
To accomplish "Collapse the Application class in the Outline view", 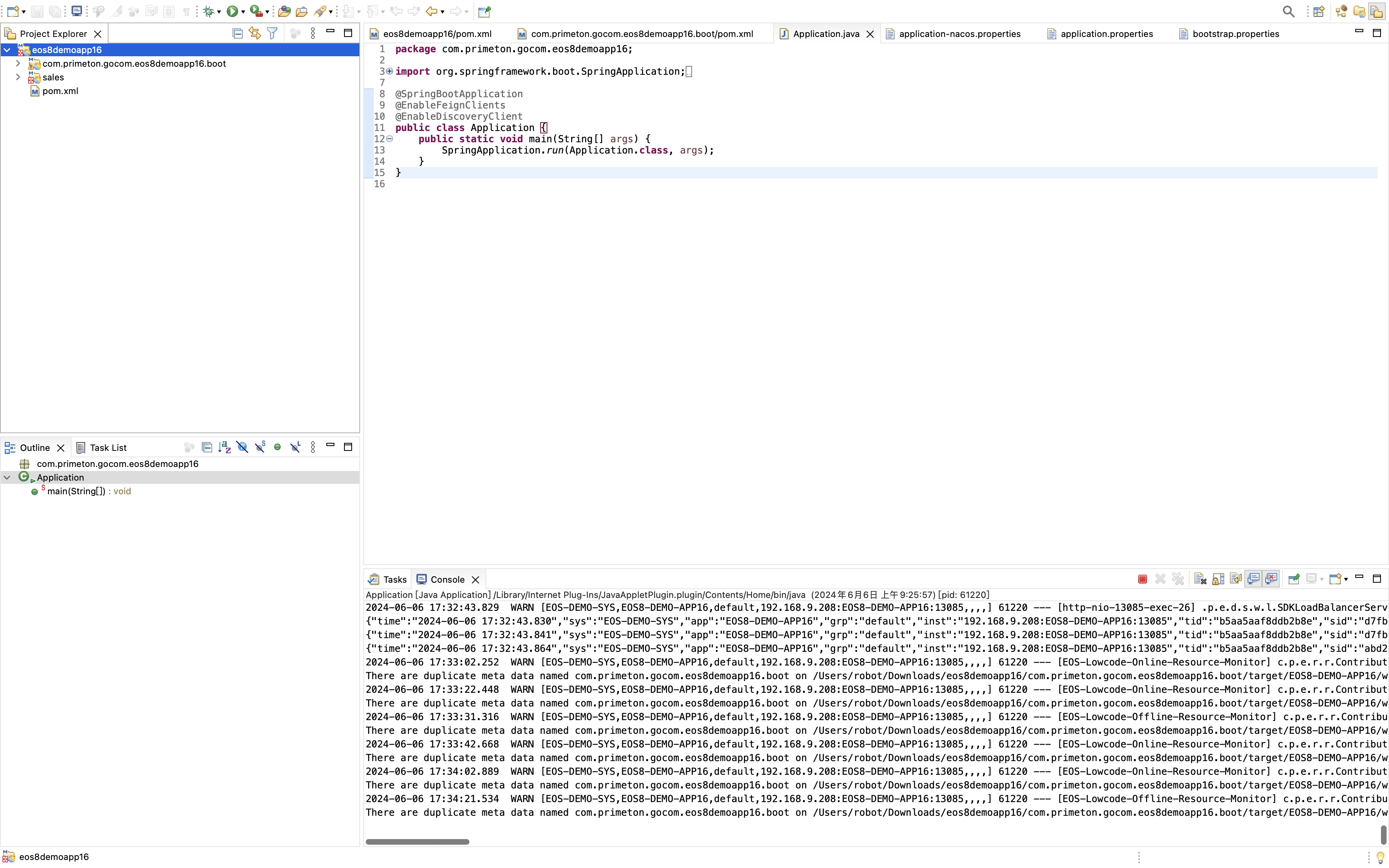I will 8,477.
